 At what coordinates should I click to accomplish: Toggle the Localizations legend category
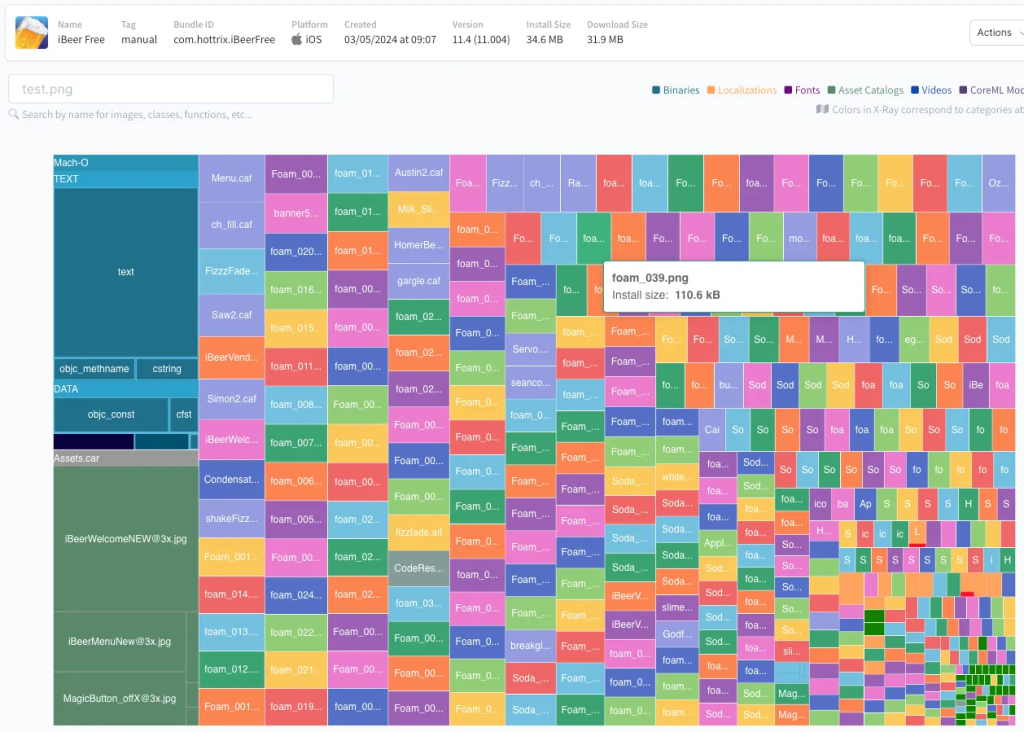click(x=741, y=90)
